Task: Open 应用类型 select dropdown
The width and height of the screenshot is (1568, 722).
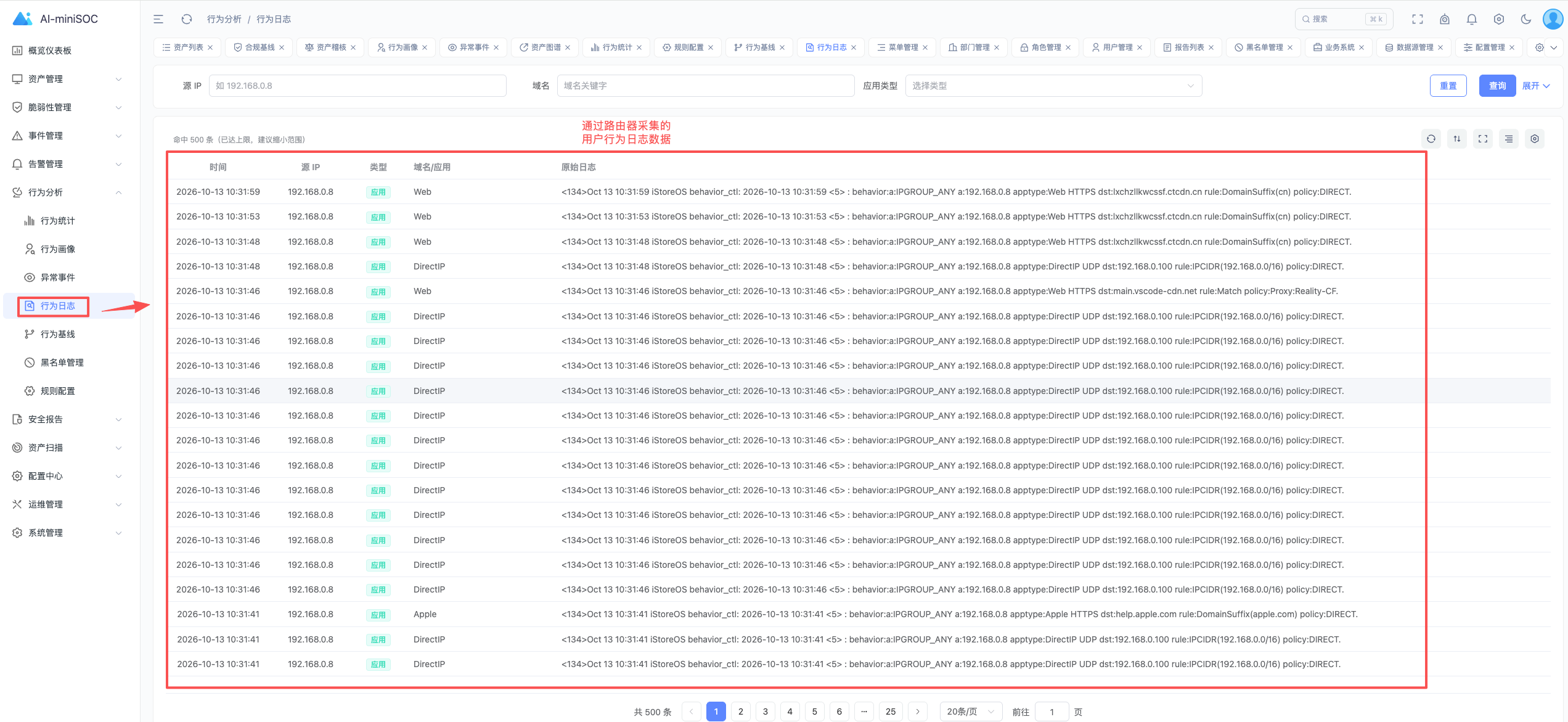Action: point(1053,86)
